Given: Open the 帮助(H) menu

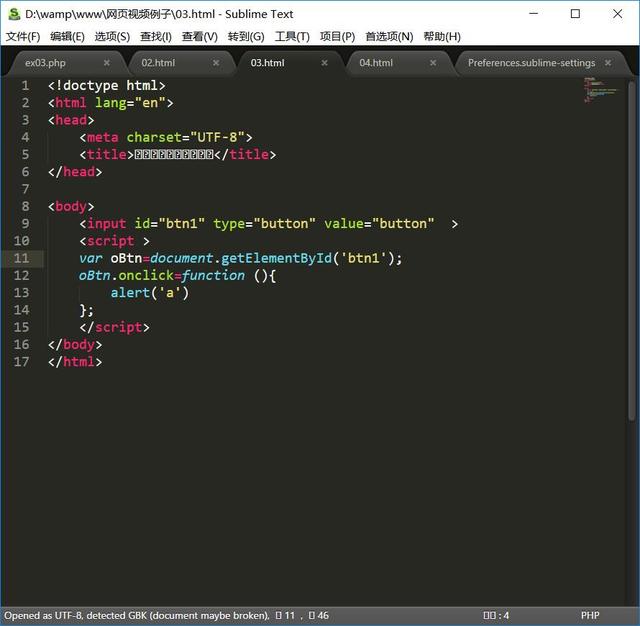Looking at the screenshot, I should click(442, 37).
